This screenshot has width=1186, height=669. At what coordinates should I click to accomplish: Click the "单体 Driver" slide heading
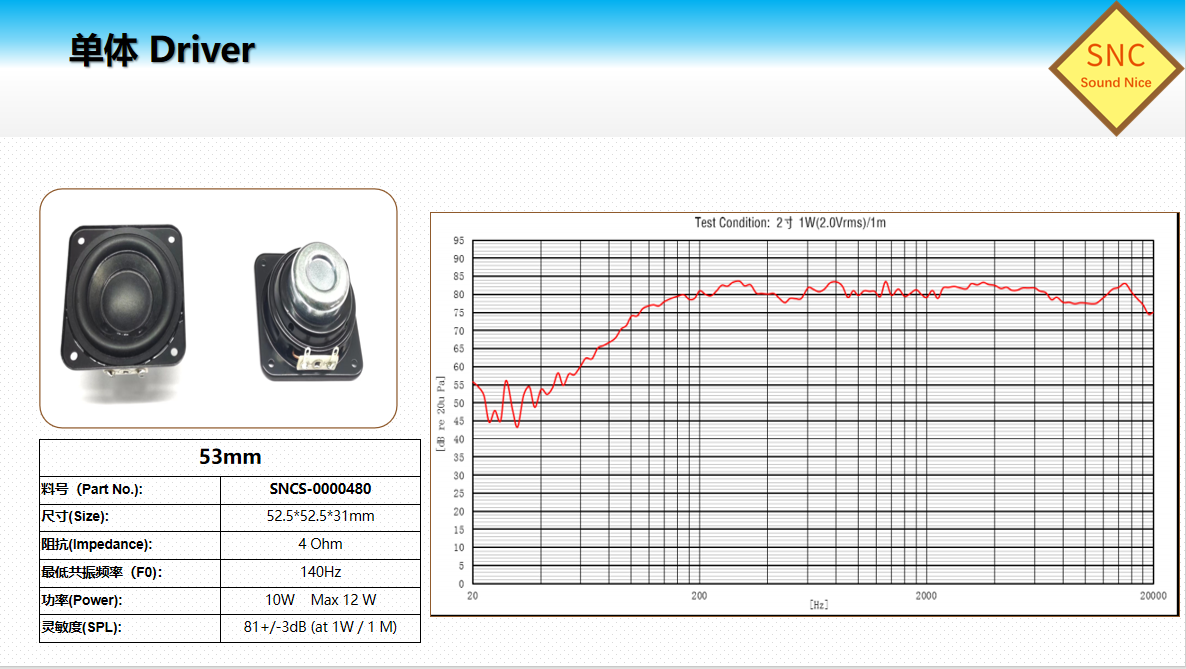[162, 50]
